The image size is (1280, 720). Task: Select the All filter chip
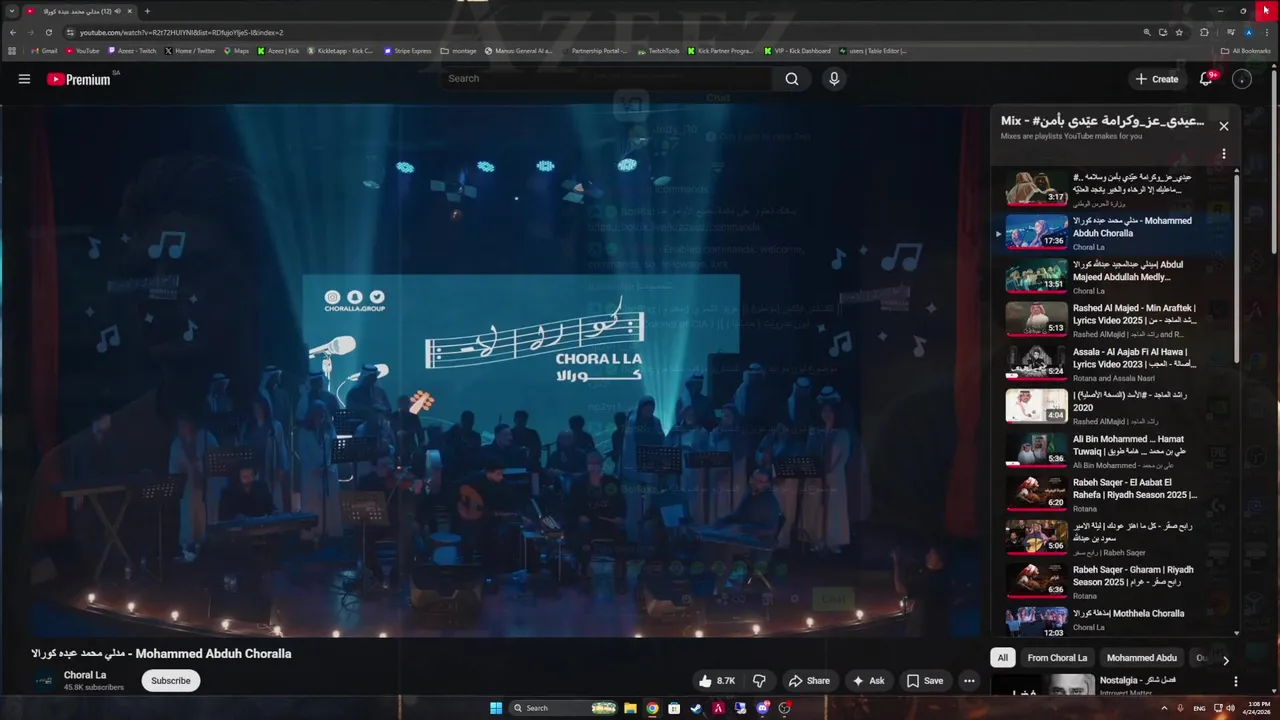1002,658
